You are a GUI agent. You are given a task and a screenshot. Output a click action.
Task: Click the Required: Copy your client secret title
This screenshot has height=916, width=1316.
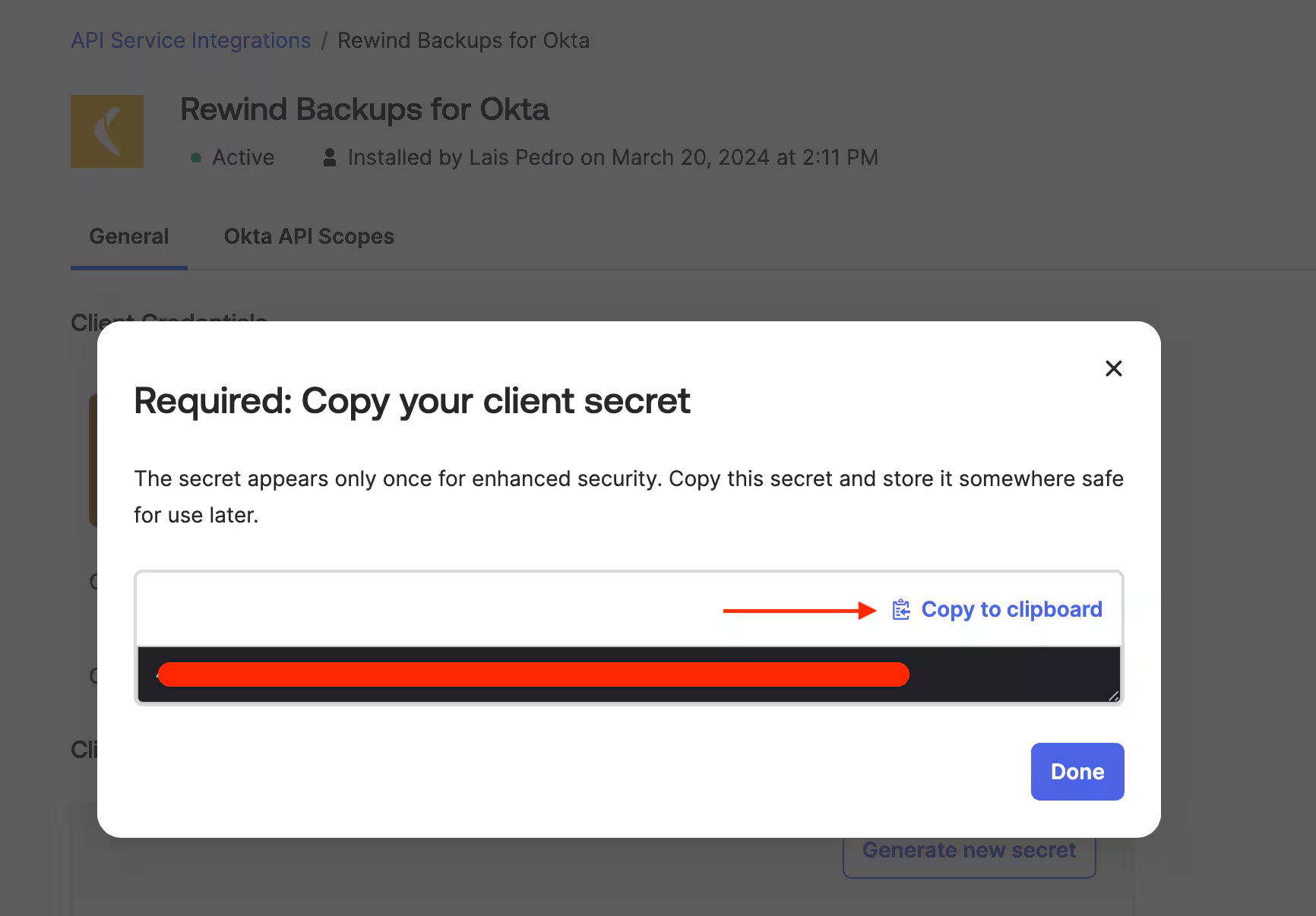(412, 401)
